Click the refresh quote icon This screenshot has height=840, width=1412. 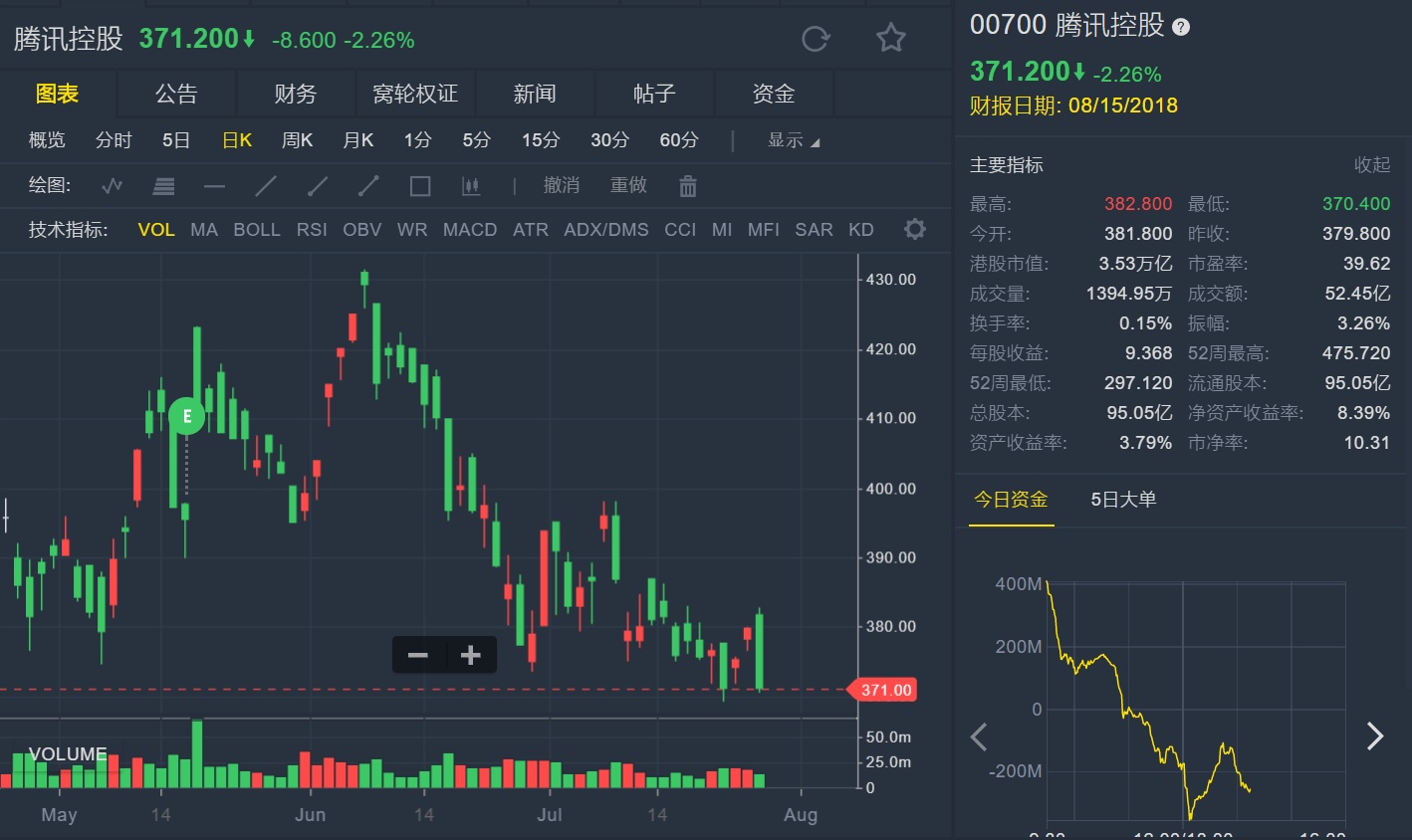coord(816,39)
